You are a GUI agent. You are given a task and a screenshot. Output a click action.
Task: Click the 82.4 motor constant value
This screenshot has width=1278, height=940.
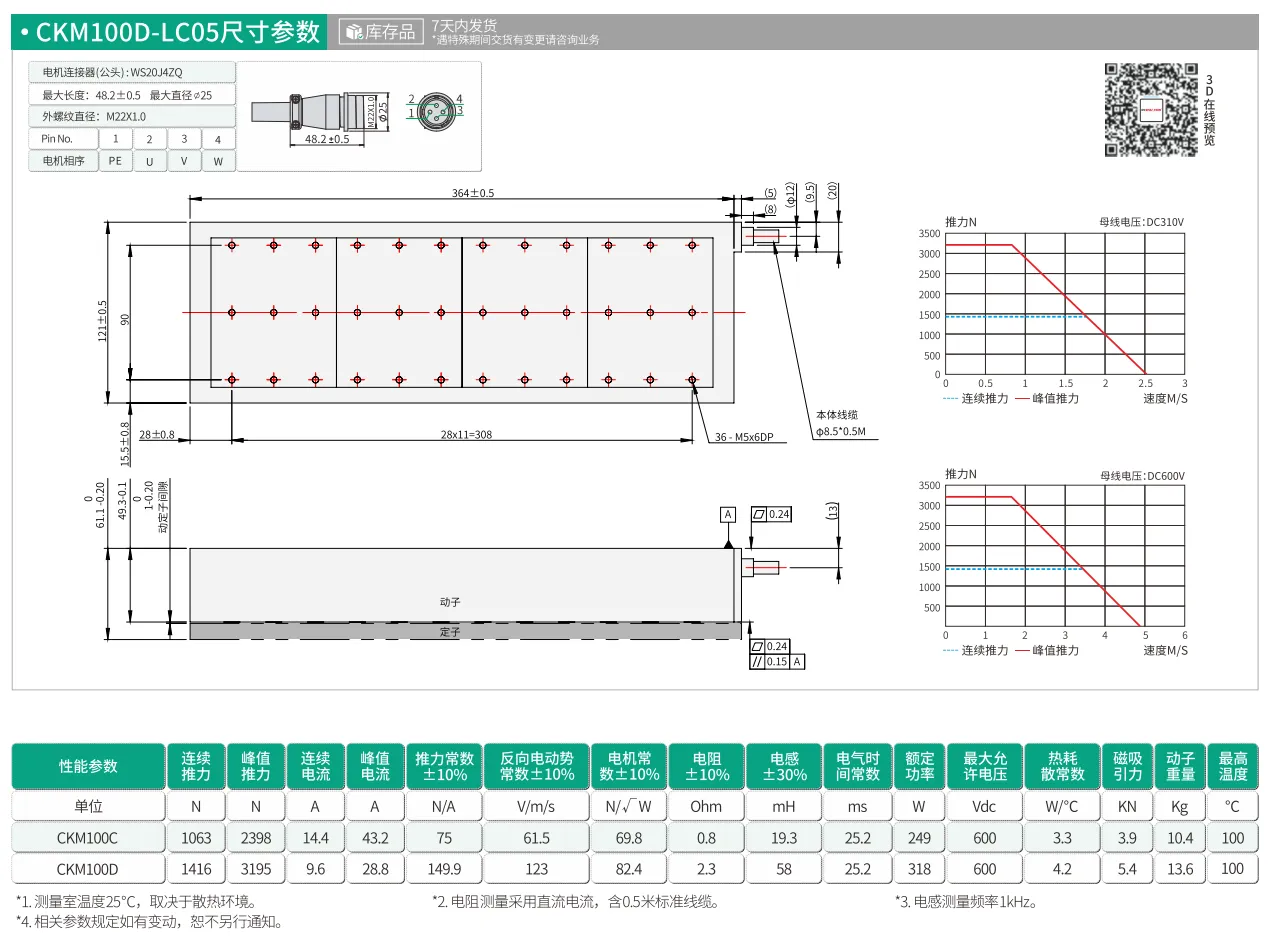[x=629, y=868]
